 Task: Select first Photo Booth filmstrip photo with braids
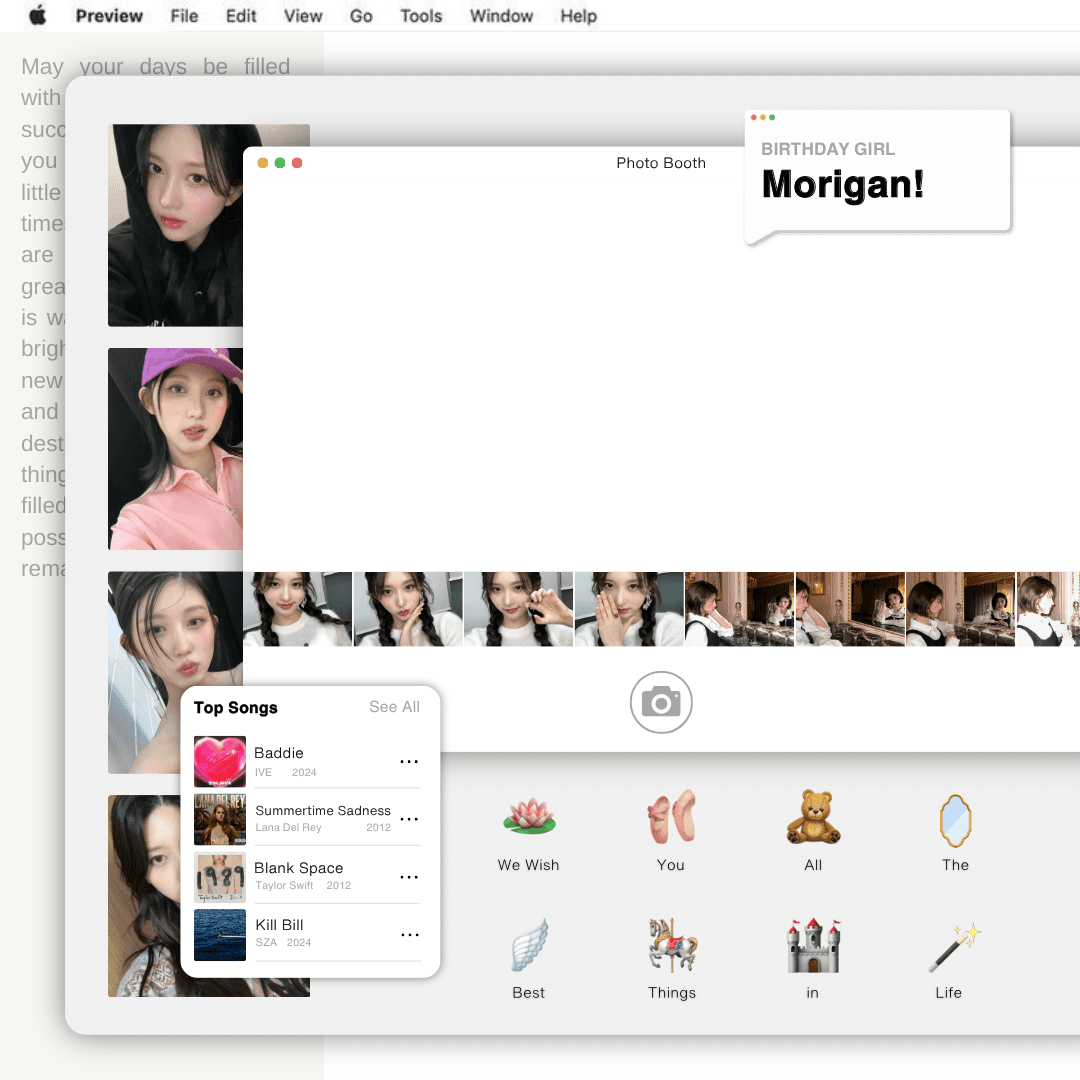(x=298, y=609)
